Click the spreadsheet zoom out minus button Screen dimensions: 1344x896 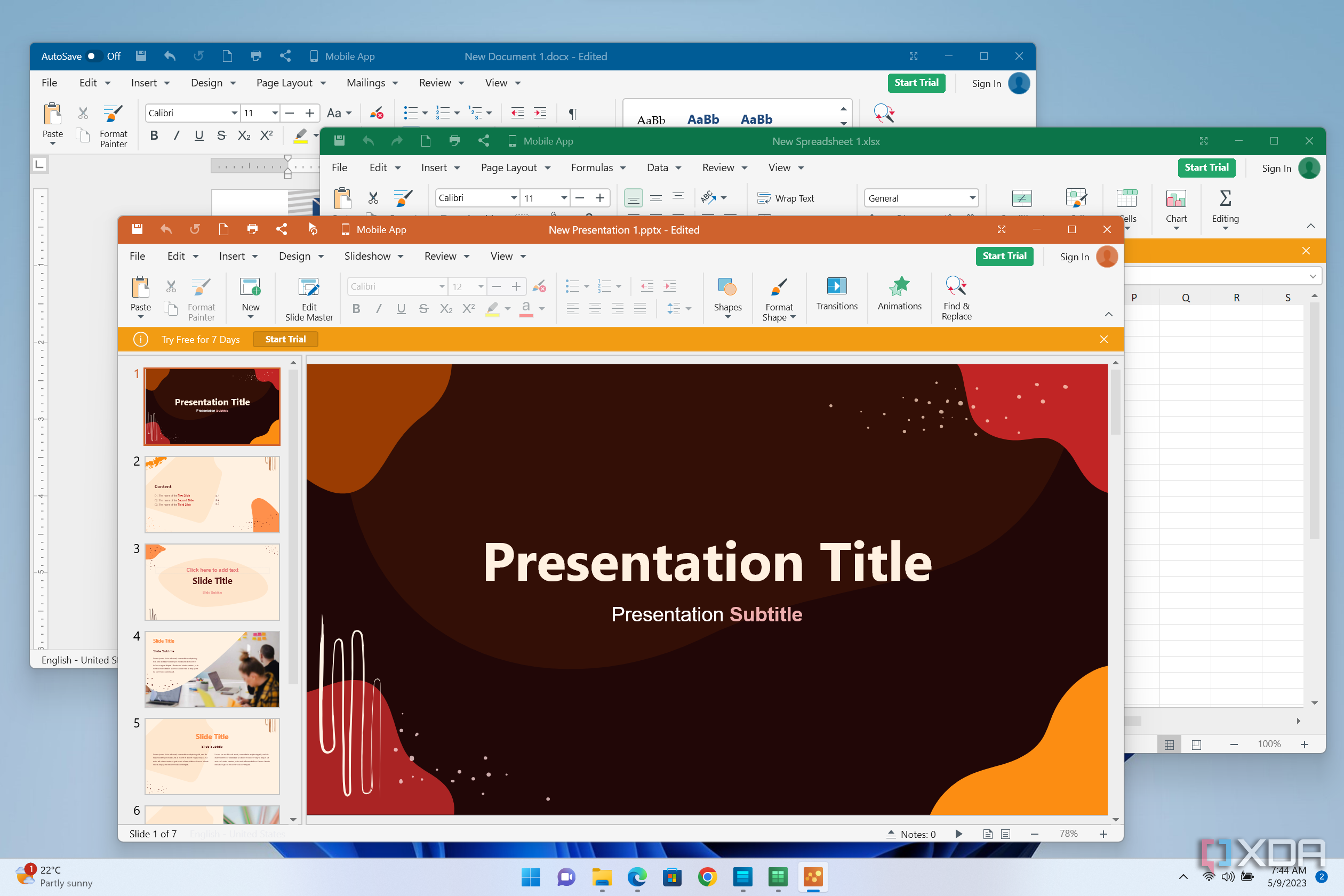click(1234, 745)
